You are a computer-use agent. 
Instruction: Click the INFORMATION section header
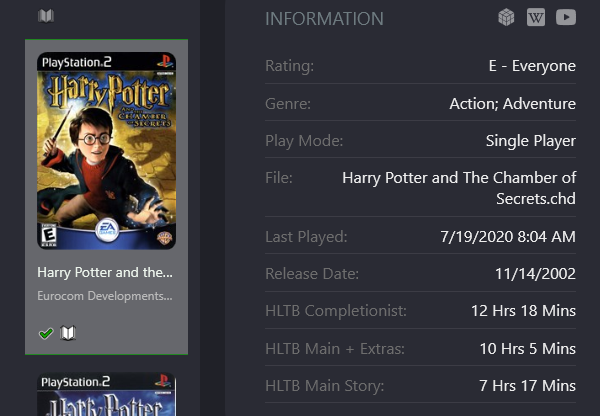click(x=324, y=19)
